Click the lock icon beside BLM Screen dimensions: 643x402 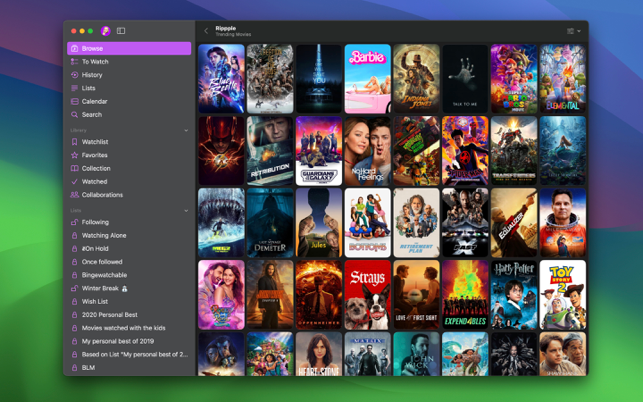click(74, 368)
